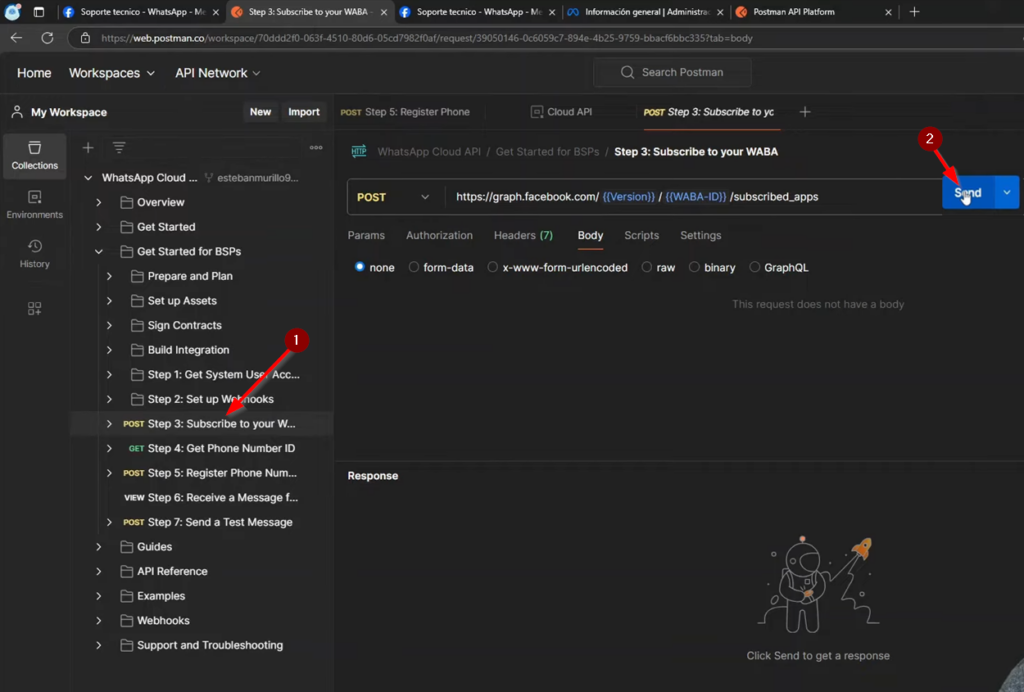This screenshot has height=692, width=1024.
Task: Open the Collections sidebar panel
Action: [x=35, y=155]
